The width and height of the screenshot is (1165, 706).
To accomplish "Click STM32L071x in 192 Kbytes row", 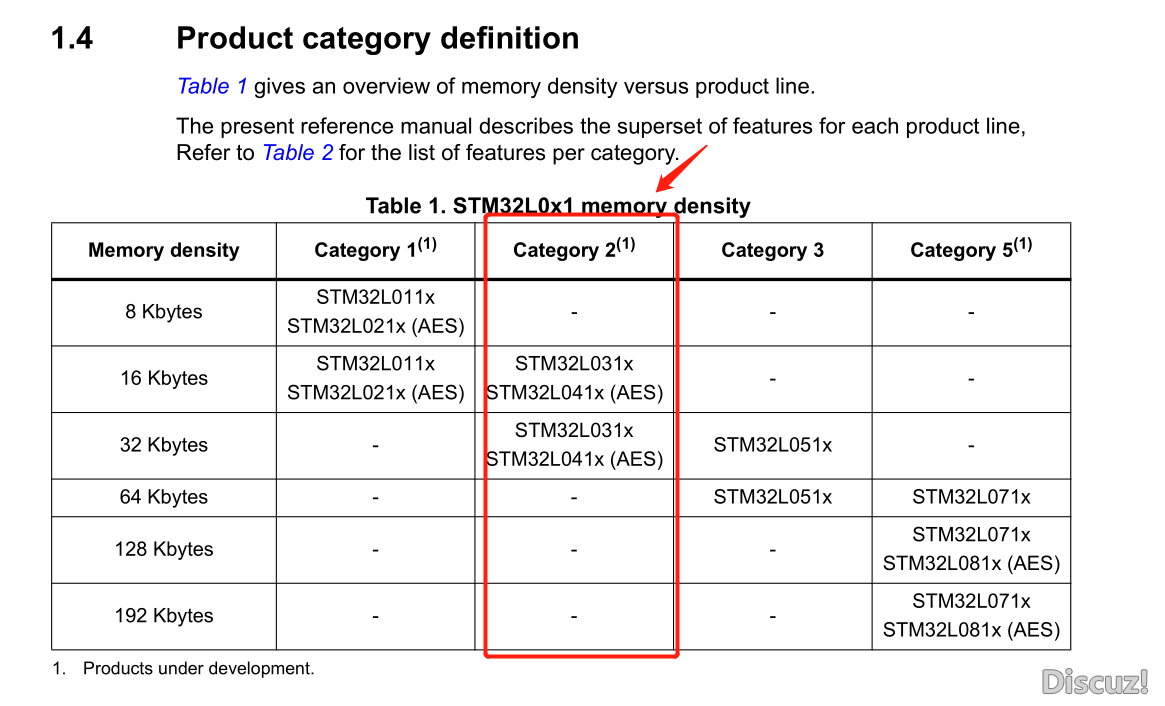I will [x=971, y=601].
